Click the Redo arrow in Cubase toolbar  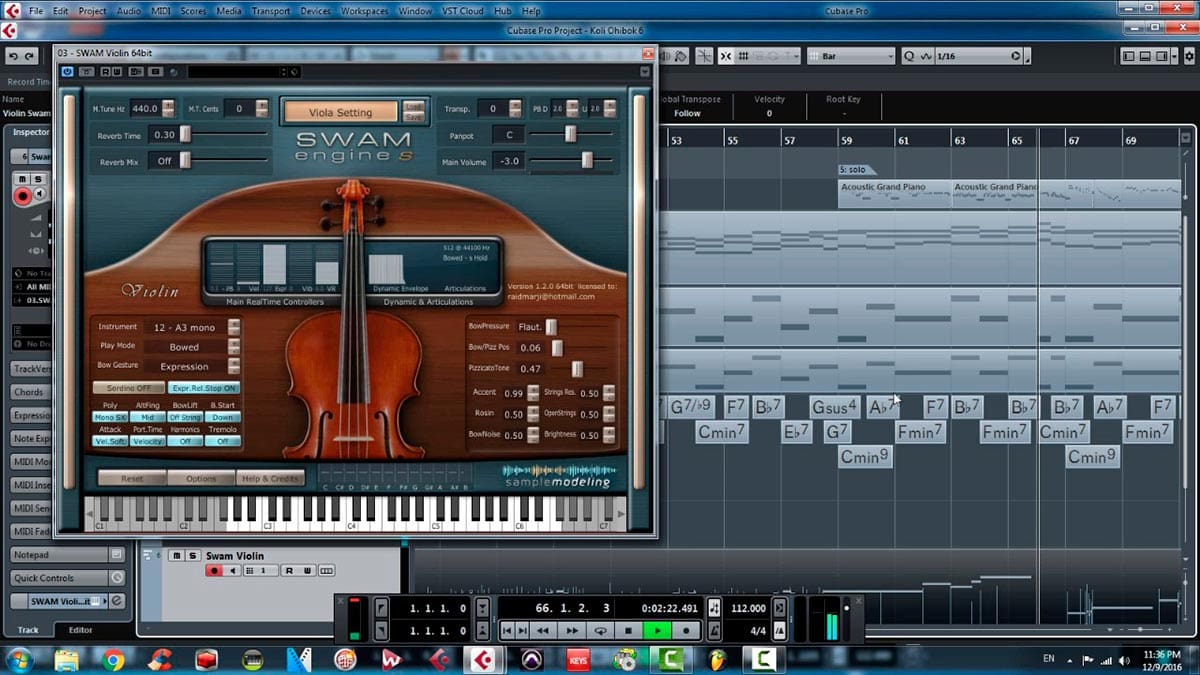(x=31, y=56)
